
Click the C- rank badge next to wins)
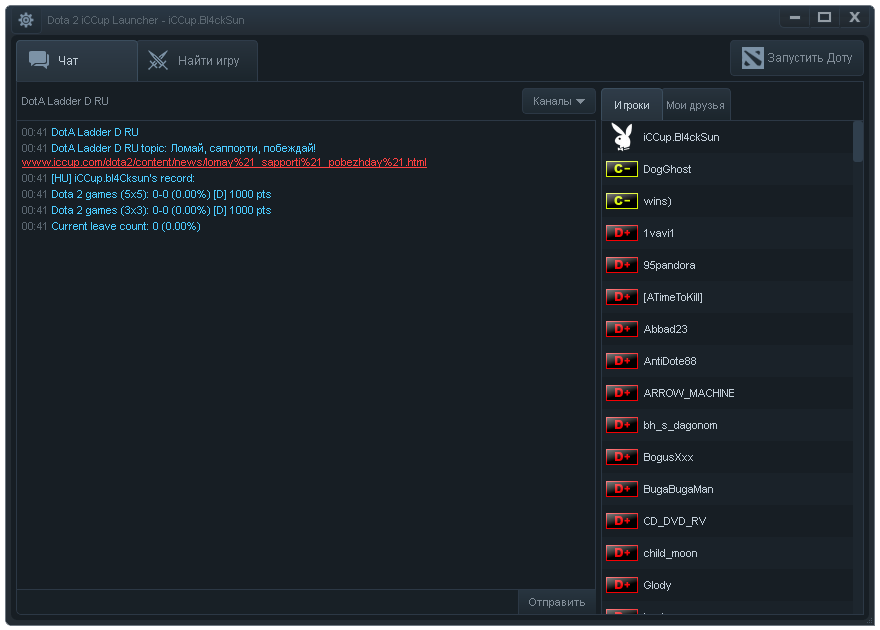(x=621, y=201)
